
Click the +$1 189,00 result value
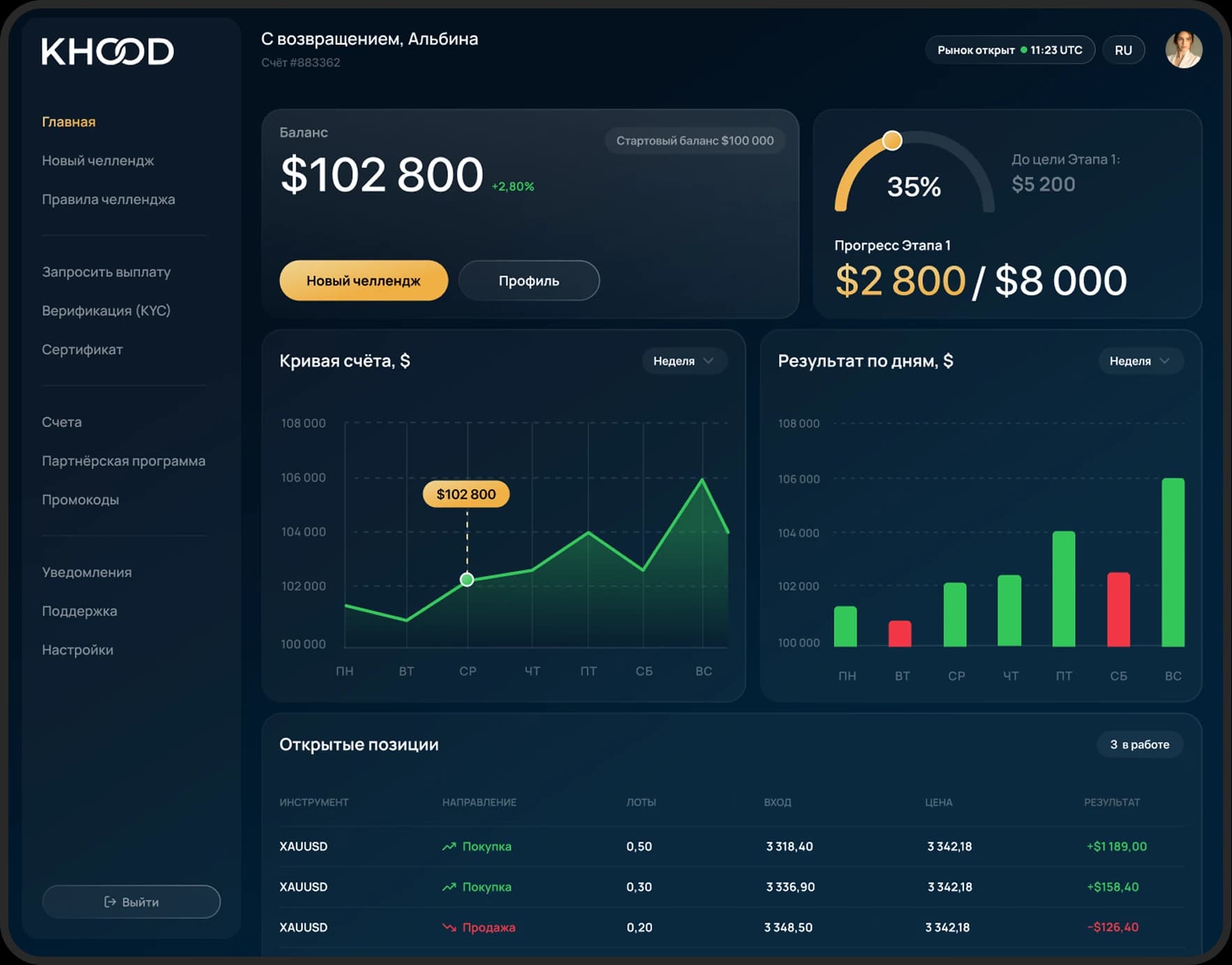click(1116, 846)
